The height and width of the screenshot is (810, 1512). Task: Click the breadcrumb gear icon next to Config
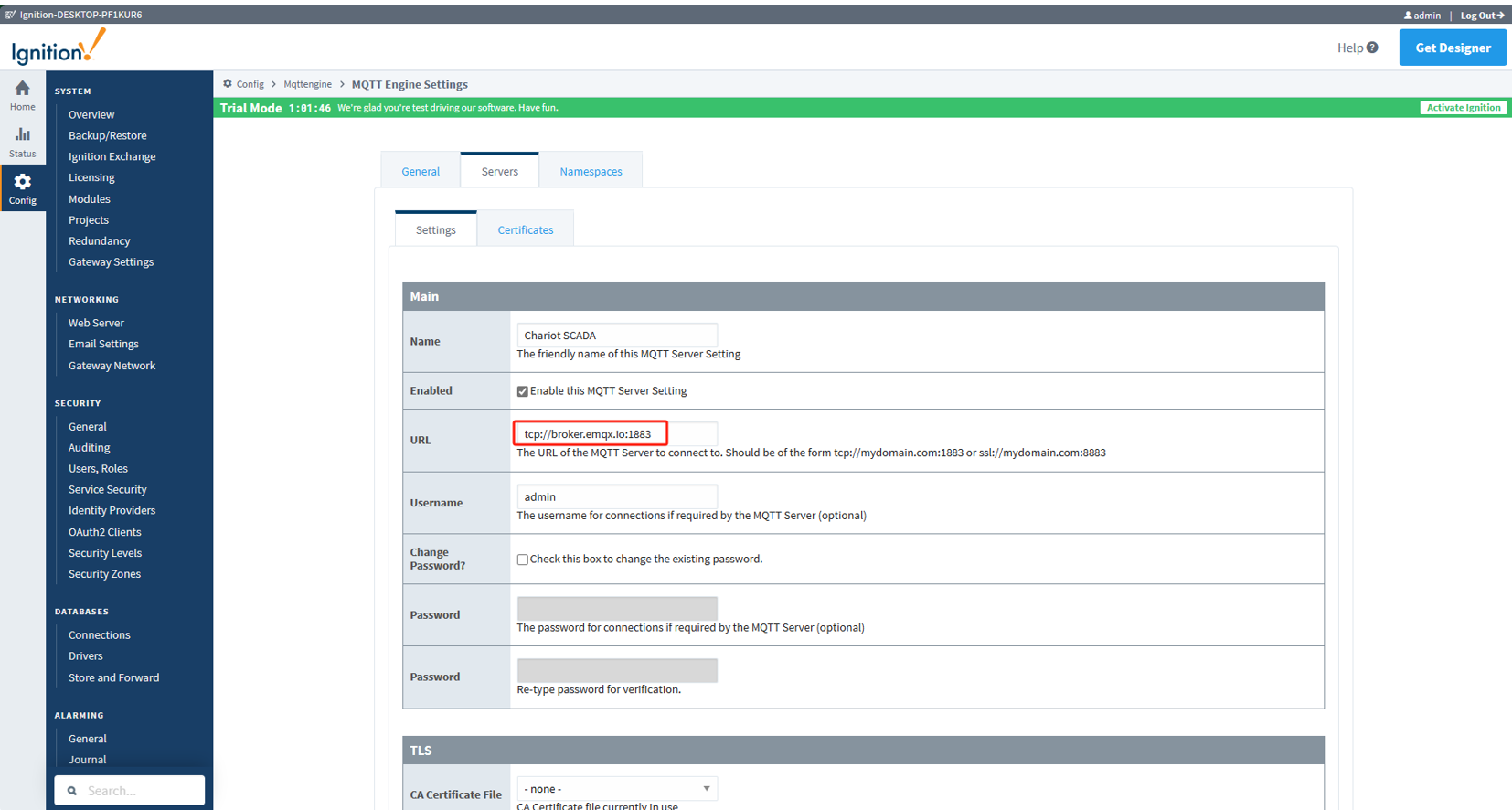[228, 83]
